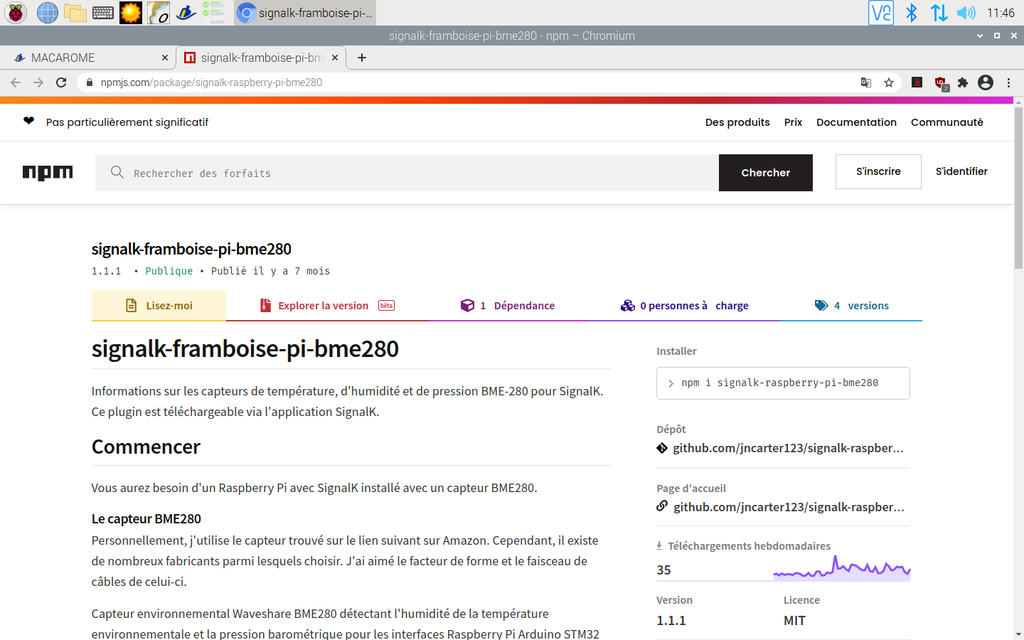Open the uBlock Origin shield extension
Image resolution: width=1024 pixels, height=640 pixels.
pos(940,83)
